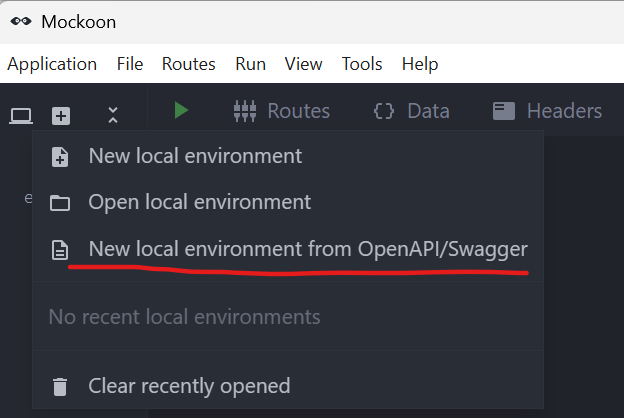Click Clear recently opened

pyautogui.click(x=288, y=386)
